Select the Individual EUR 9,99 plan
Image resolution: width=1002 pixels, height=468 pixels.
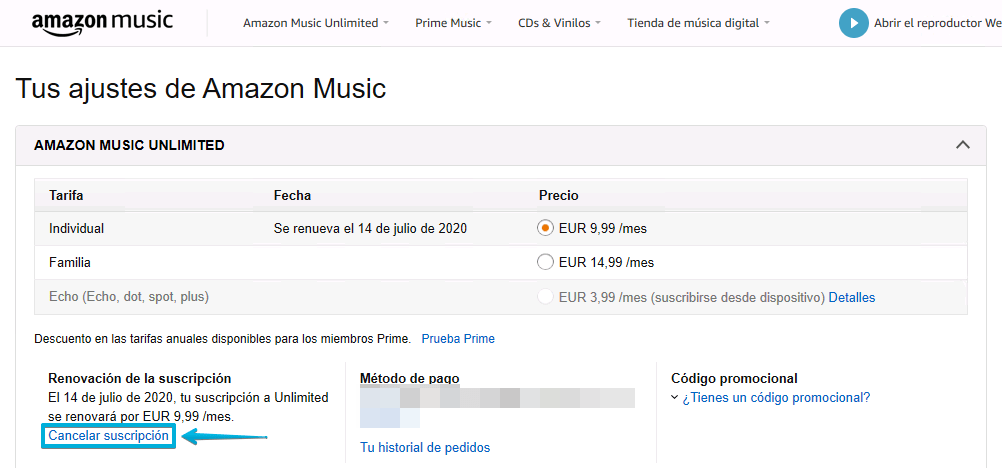tap(545, 228)
